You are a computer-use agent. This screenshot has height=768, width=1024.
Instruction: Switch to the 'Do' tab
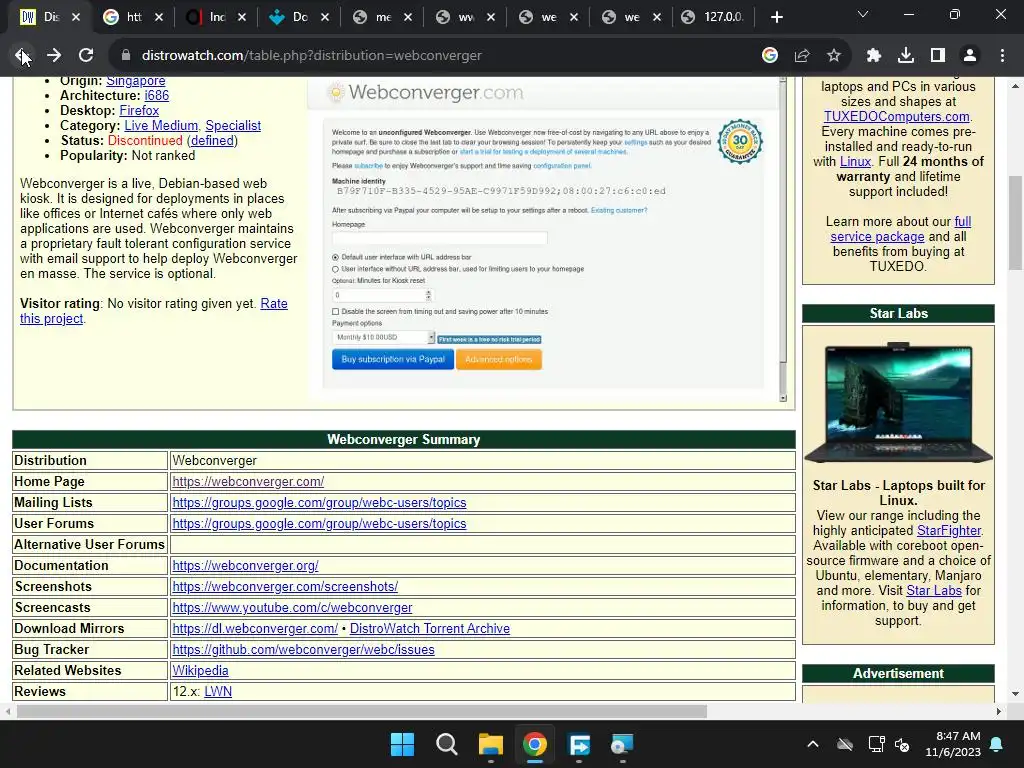300,17
